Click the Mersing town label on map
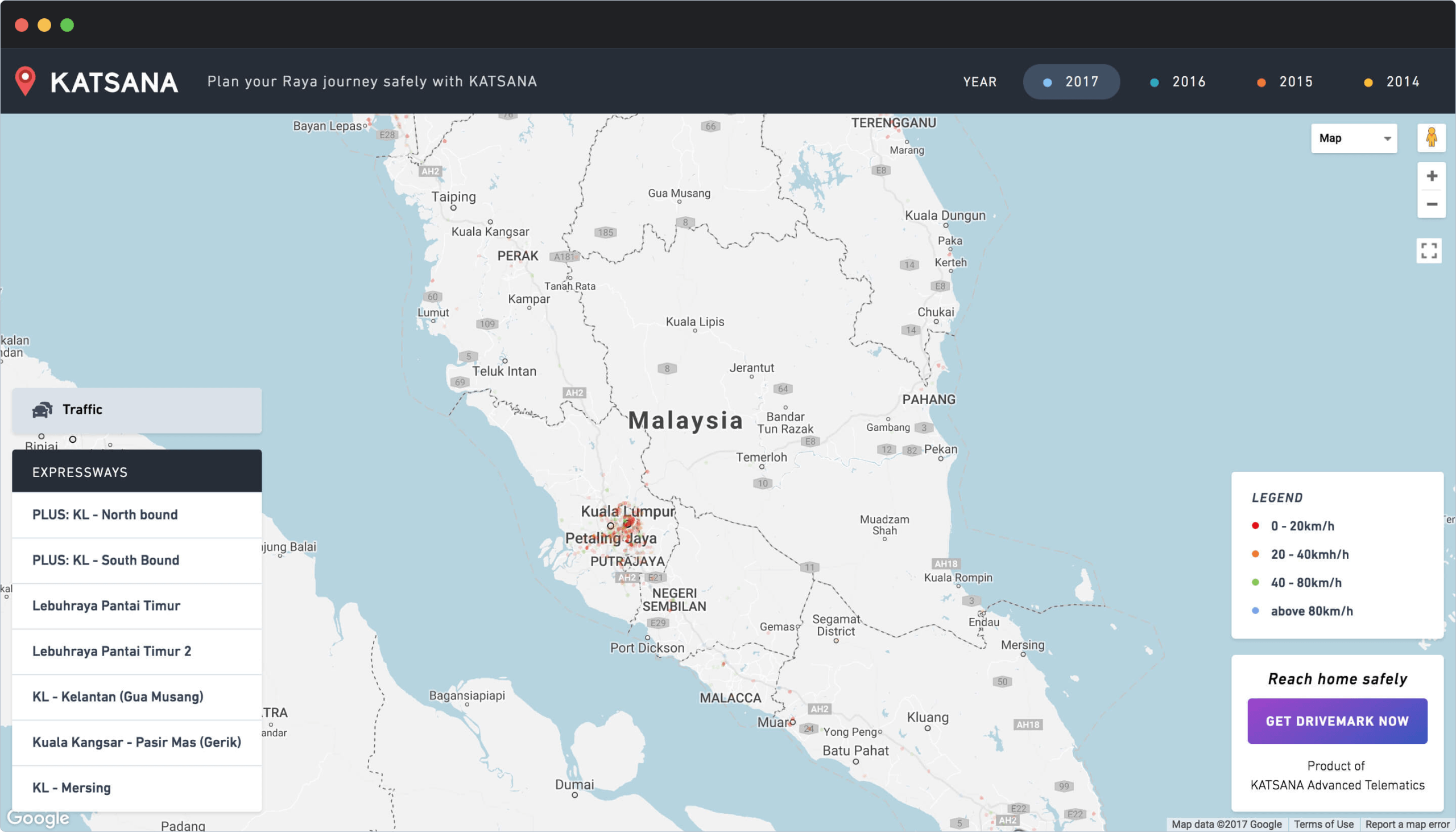 click(1023, 645)
